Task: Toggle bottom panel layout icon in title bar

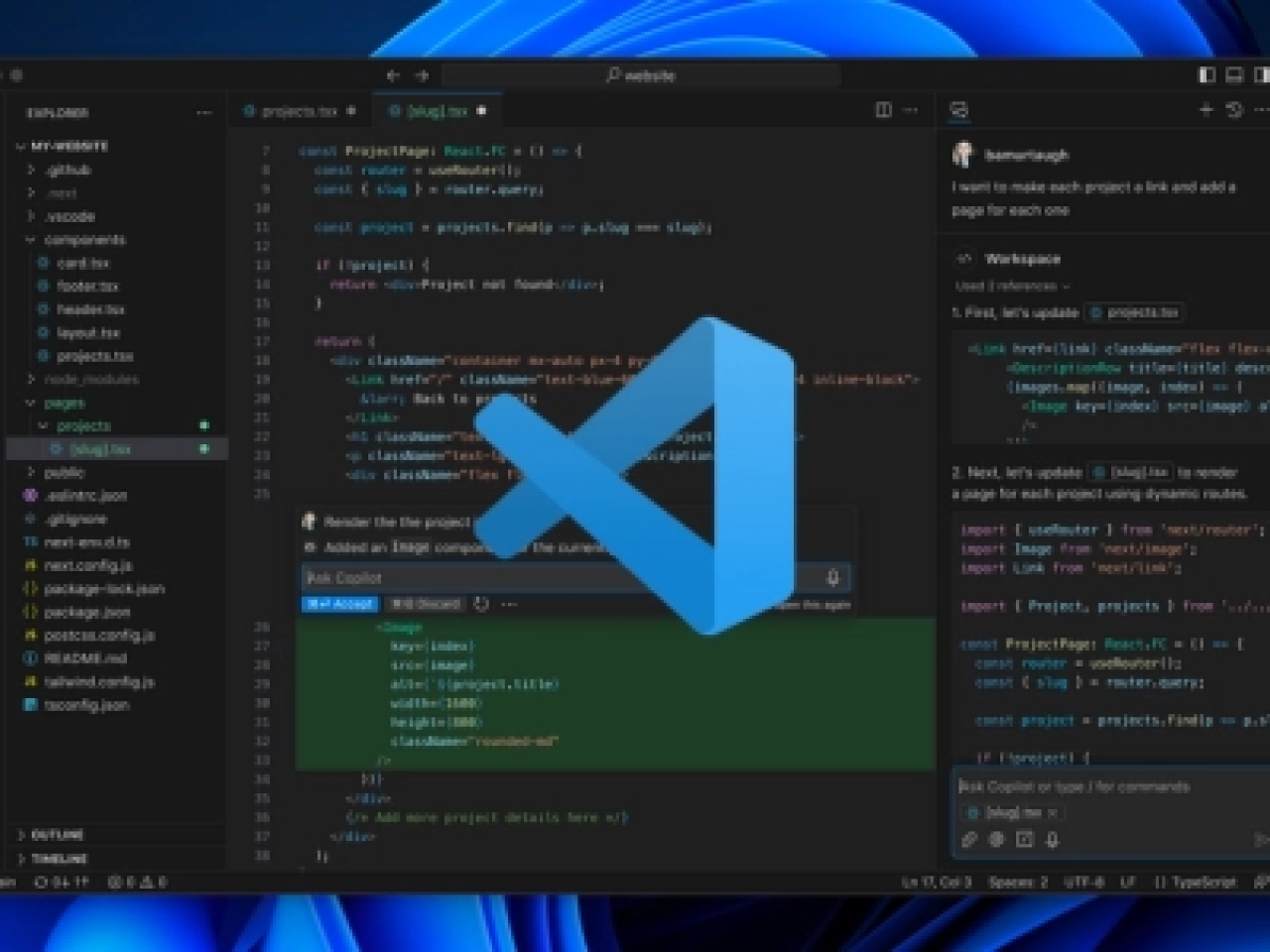Action: click(1234, 74)
